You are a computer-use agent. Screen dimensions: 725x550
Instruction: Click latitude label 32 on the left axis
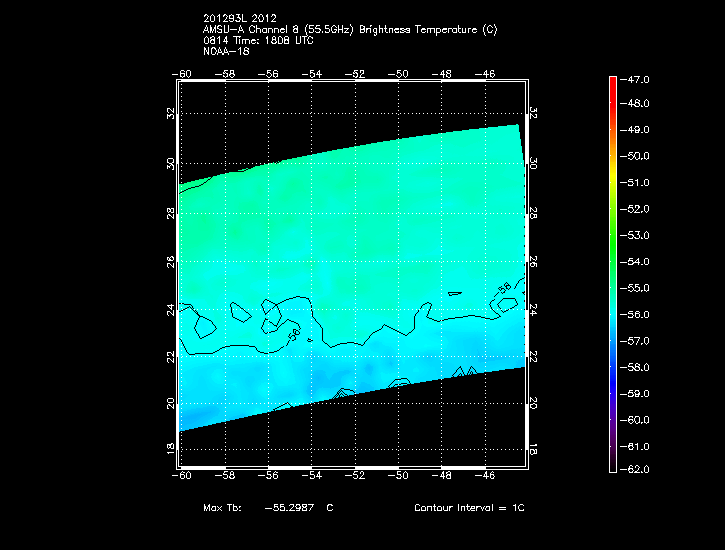coord(171,114)
